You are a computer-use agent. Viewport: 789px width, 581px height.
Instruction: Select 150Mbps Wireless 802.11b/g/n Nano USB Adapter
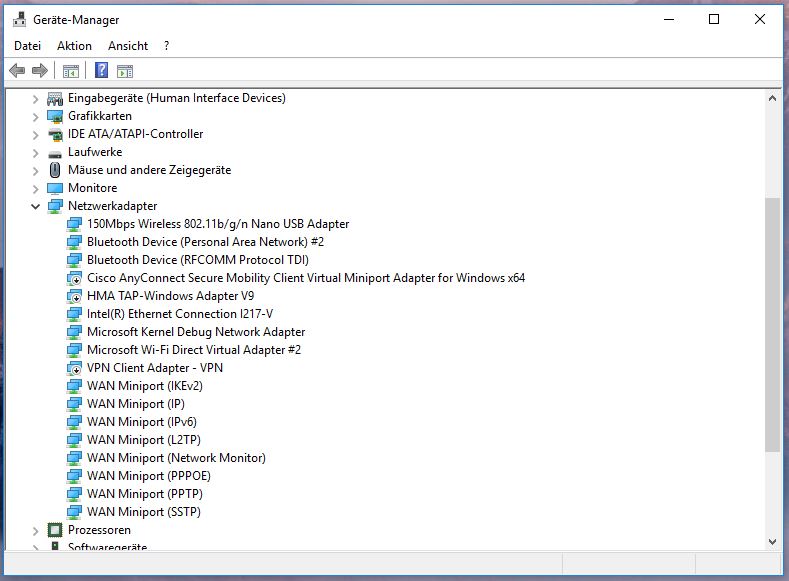(218, 224)
